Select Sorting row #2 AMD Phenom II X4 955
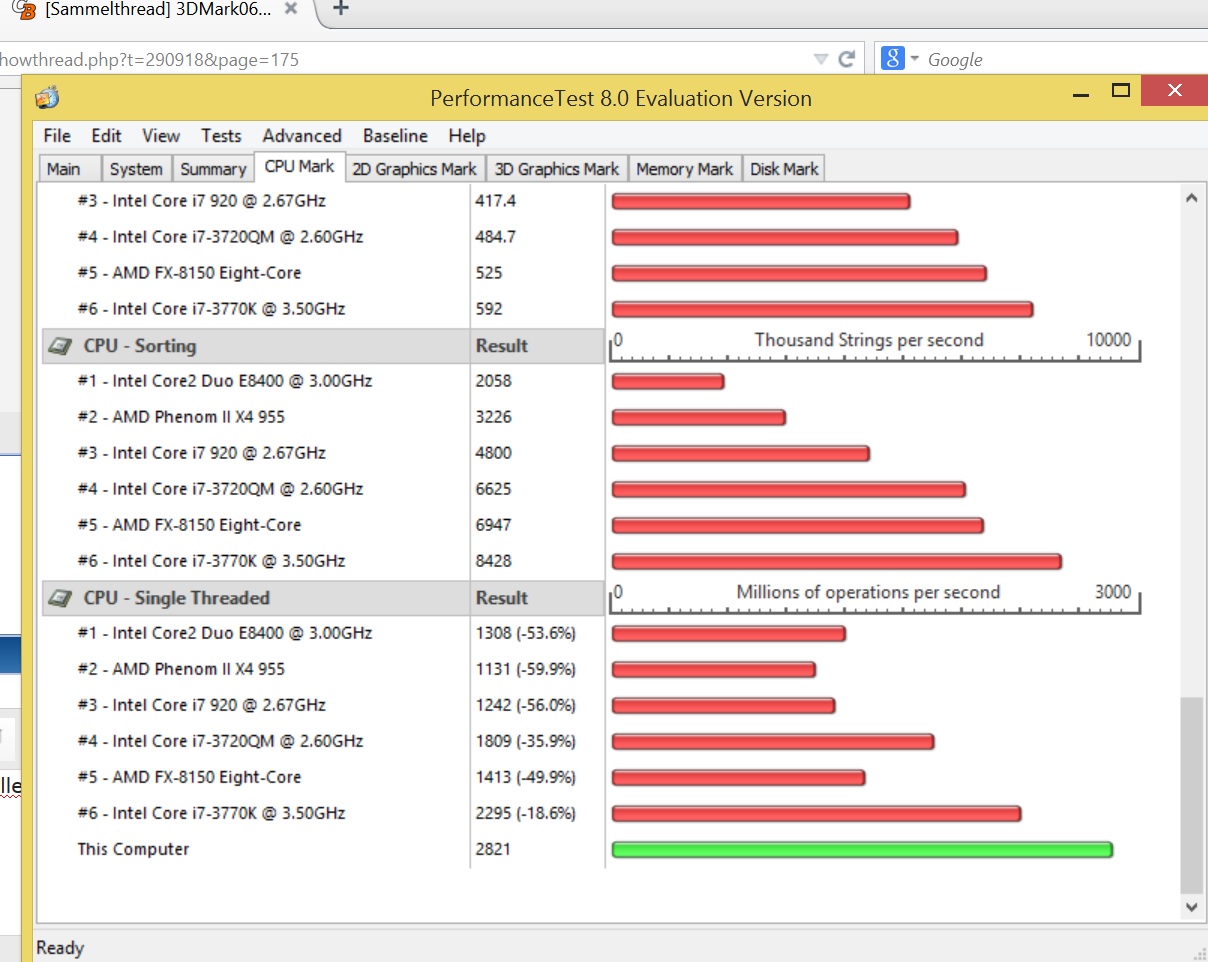 pos(181,417)
